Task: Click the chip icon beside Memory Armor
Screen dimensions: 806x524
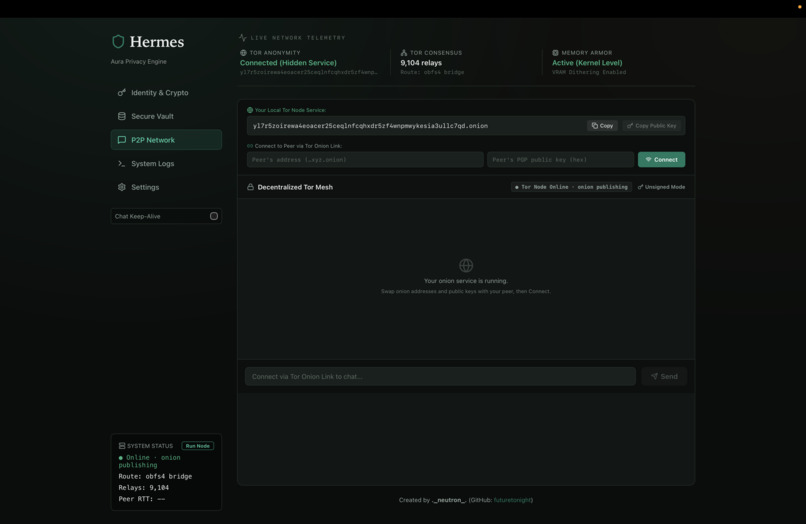Action: point(555,53)
